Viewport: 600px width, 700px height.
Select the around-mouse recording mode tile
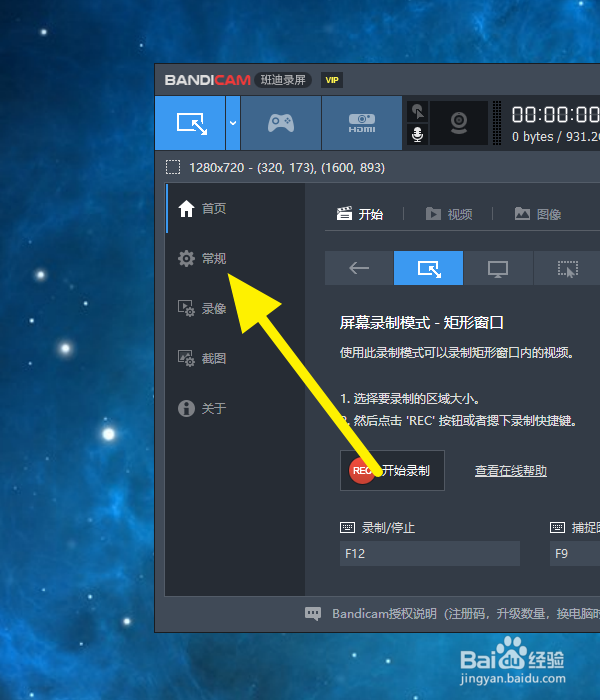tap(567, 268)
